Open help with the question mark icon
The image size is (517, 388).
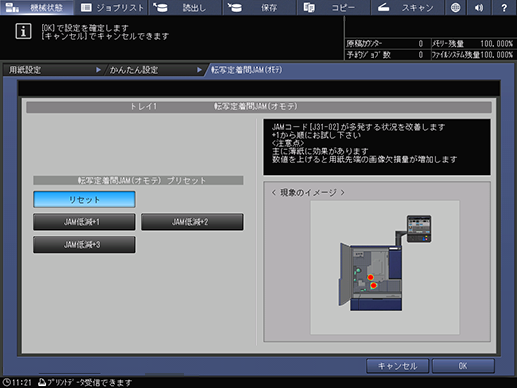click(504, 7)
